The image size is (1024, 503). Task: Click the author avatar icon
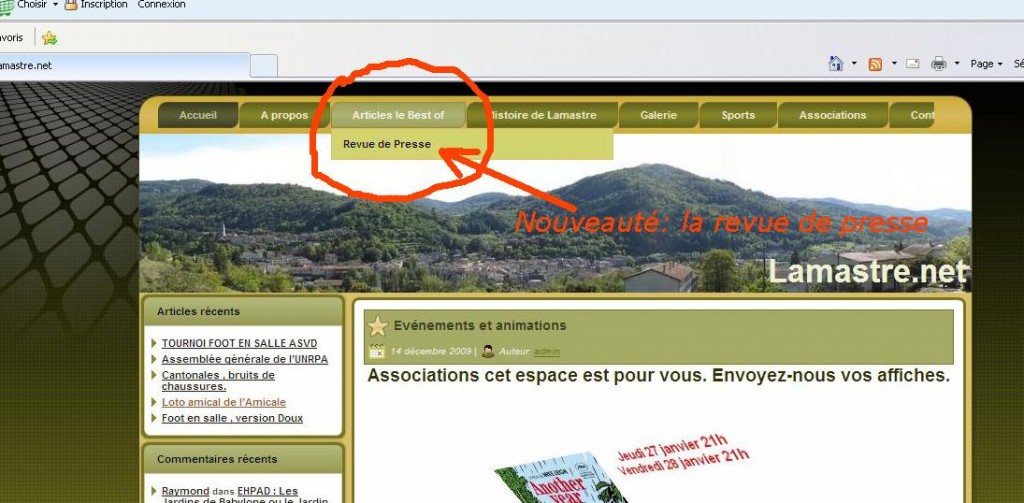pyautogui.click(x=488, y=351)
